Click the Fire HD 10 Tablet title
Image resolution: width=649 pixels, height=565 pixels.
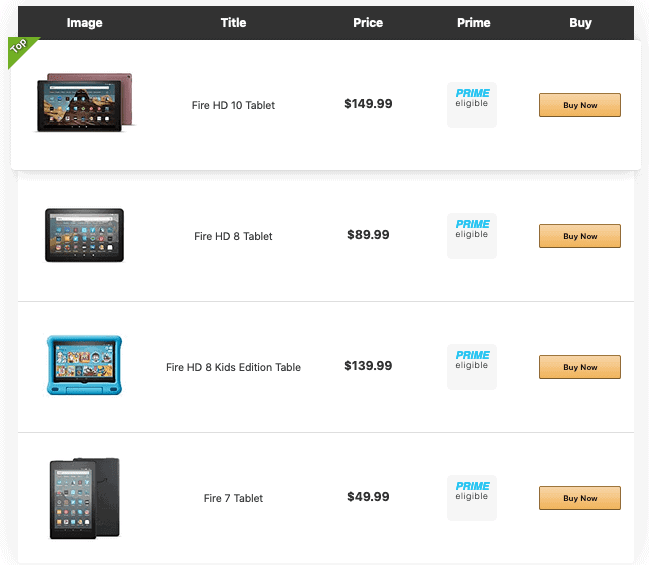click(x=233, y=105)
